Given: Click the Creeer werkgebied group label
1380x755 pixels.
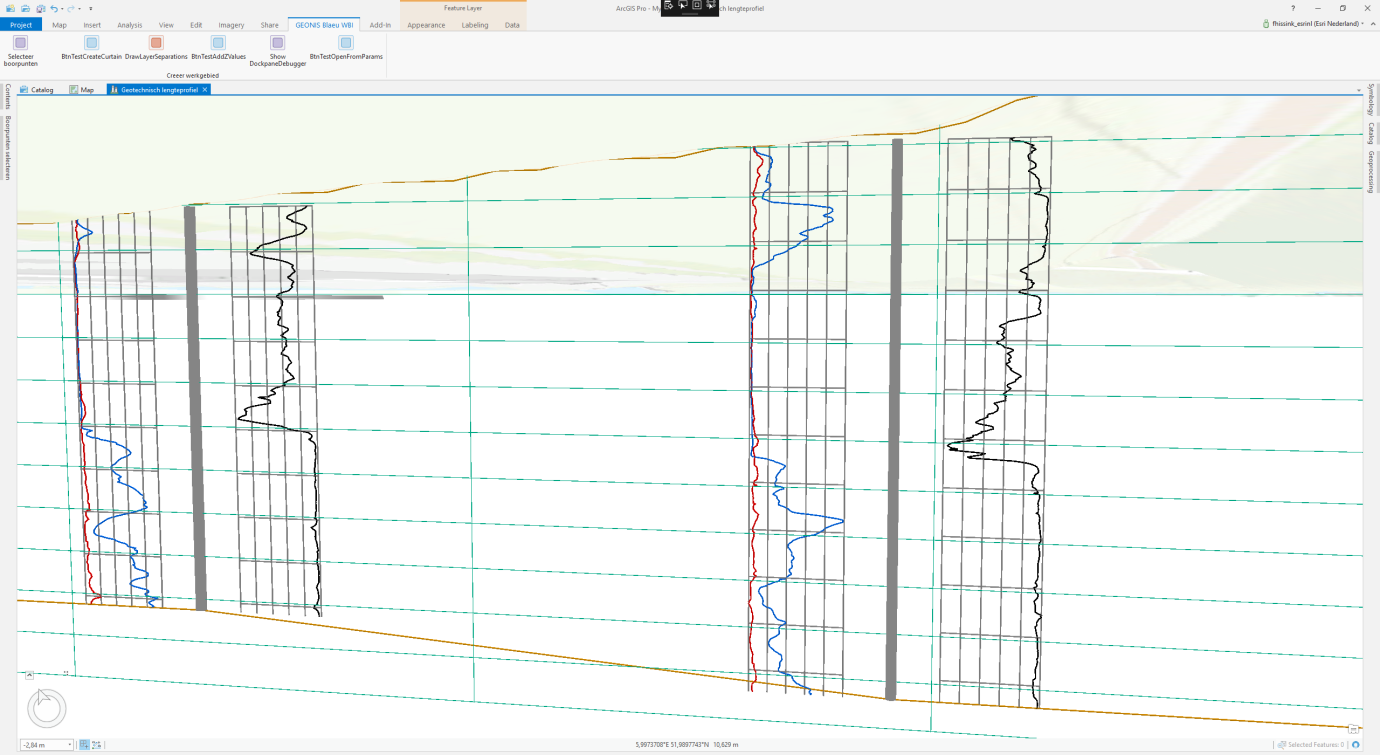Looking at the screenshot, I should (x=193, y=75).
